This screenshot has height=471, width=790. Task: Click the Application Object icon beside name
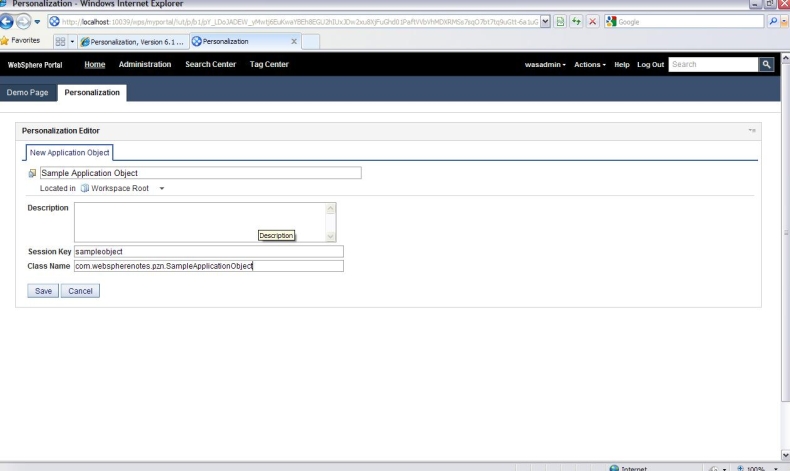point(32,173)
